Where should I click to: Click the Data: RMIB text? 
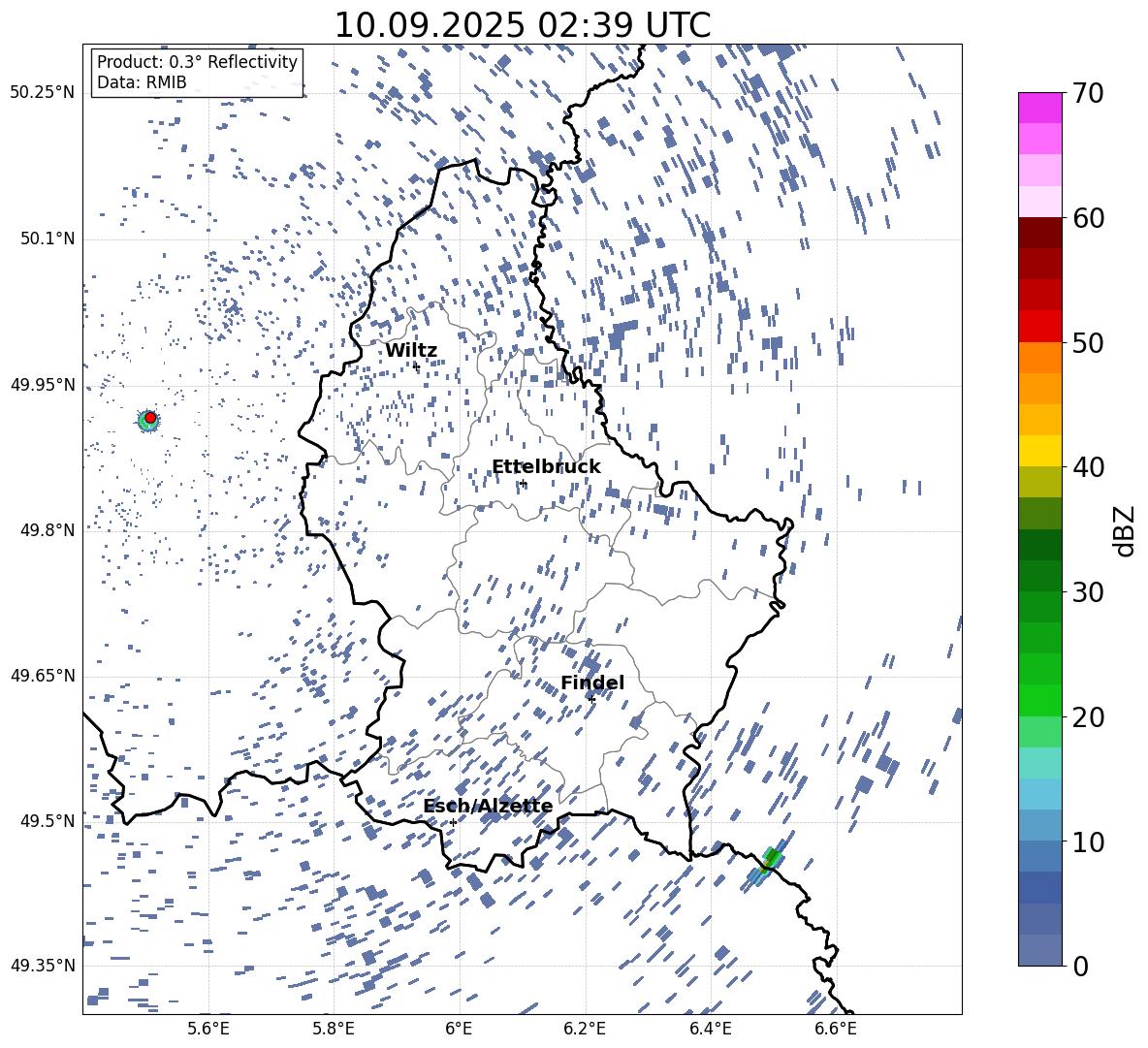tap(142, 82)
